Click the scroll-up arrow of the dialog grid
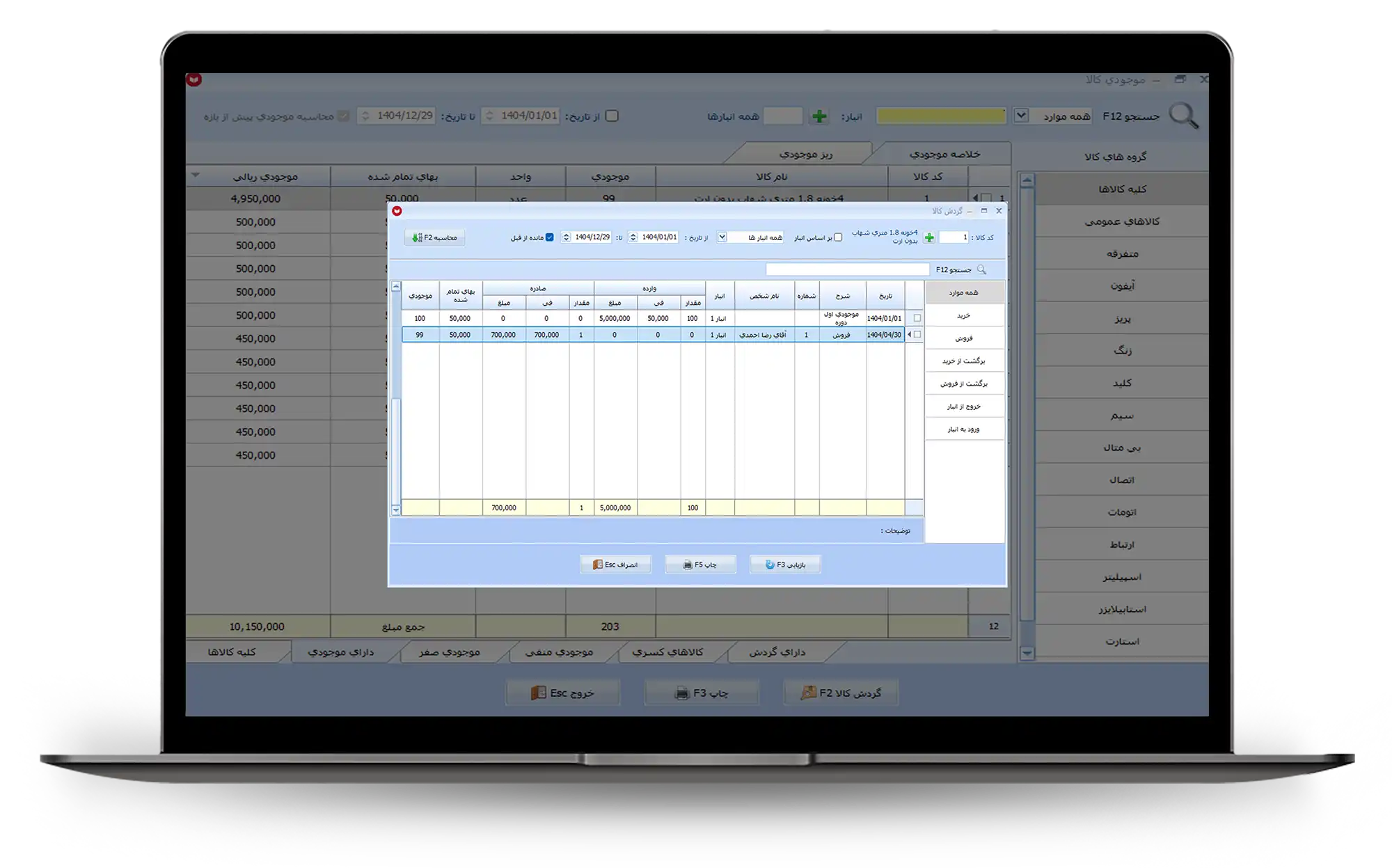 pyautogui.click(x=396, y=287)
